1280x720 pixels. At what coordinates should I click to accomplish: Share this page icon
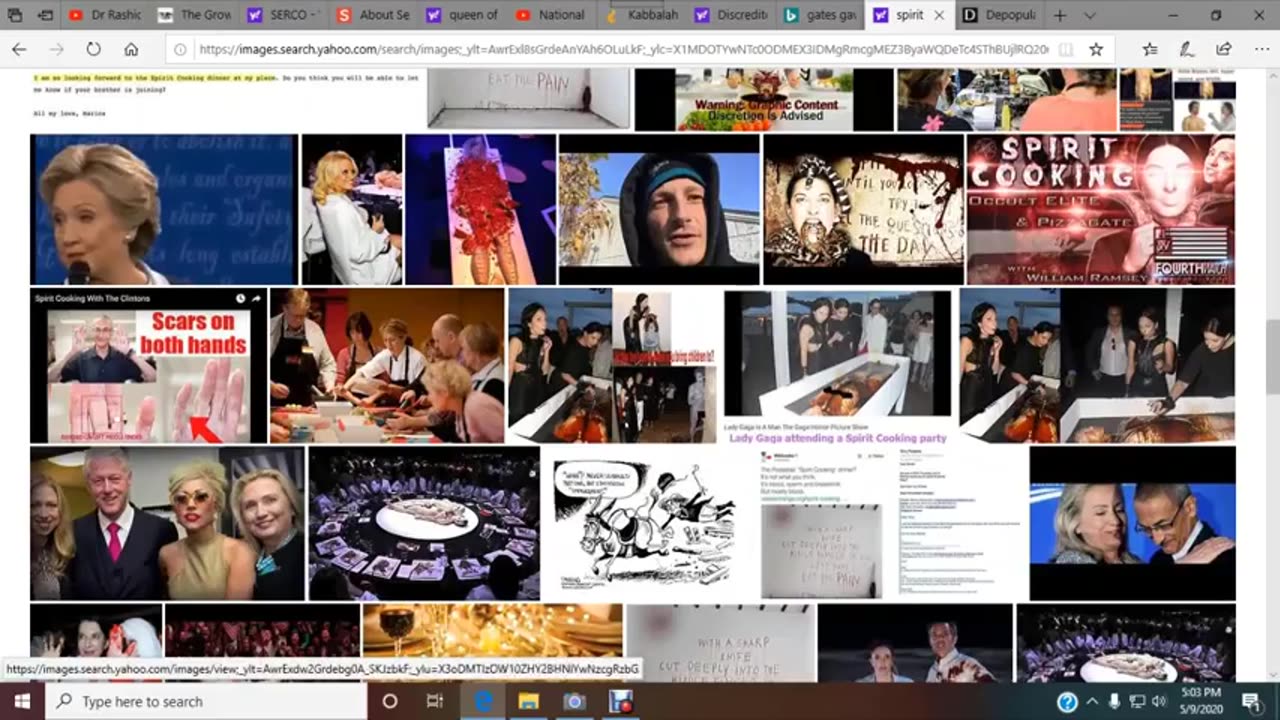click(1223, 49)
